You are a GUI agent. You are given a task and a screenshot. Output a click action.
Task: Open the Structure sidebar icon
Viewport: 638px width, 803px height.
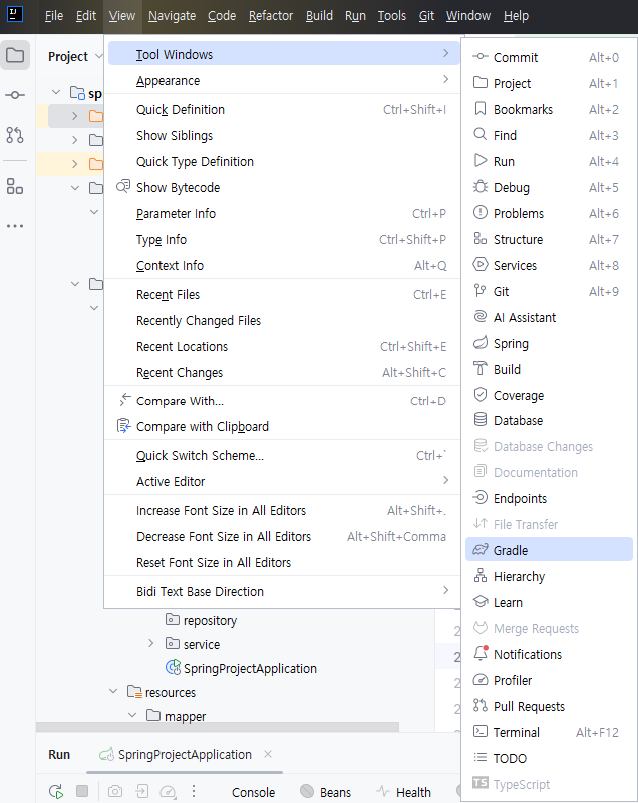15,186
